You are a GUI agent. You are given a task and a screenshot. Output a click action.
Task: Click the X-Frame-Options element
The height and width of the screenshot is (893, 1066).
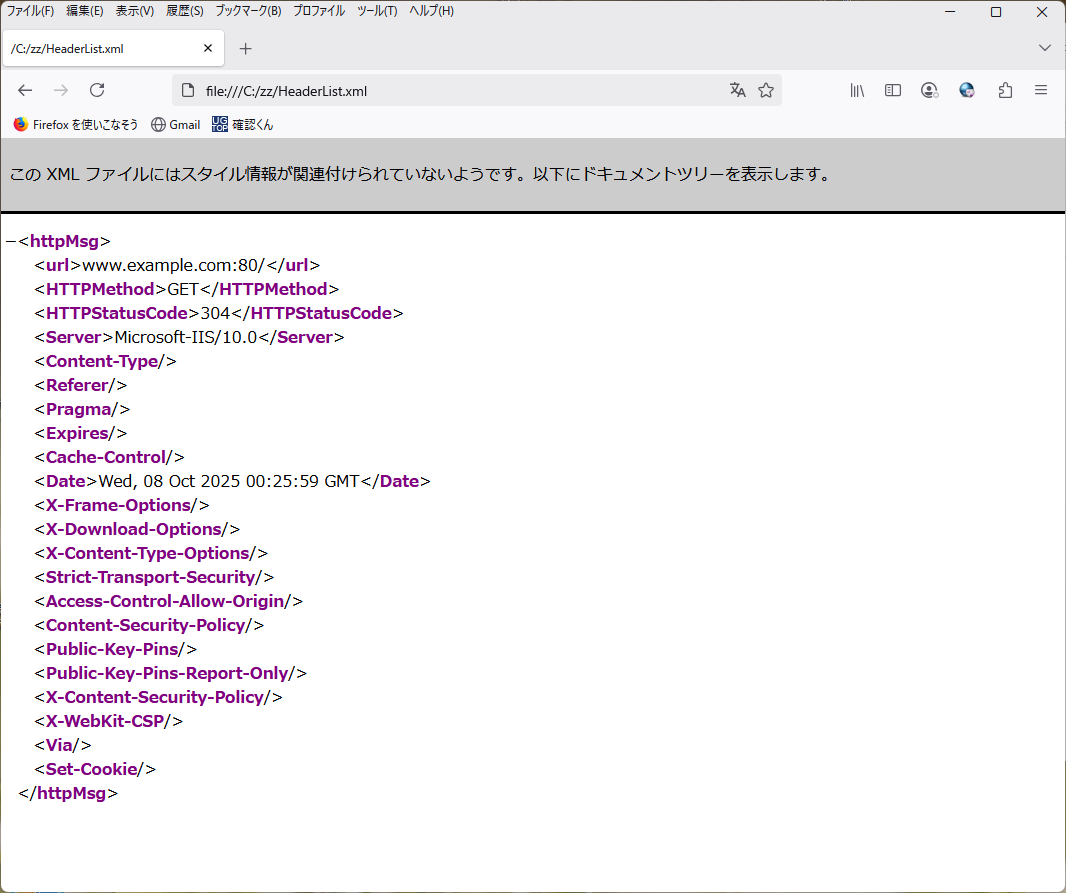122,505
